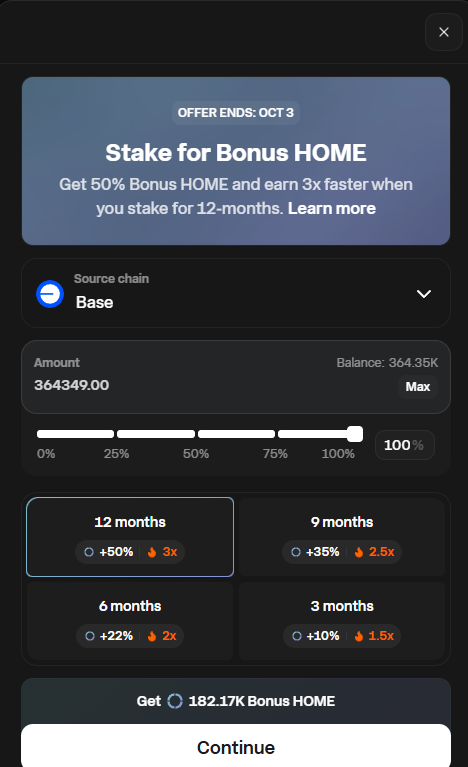Click the Max amount button
468x767 pixels.
[418, 386]
